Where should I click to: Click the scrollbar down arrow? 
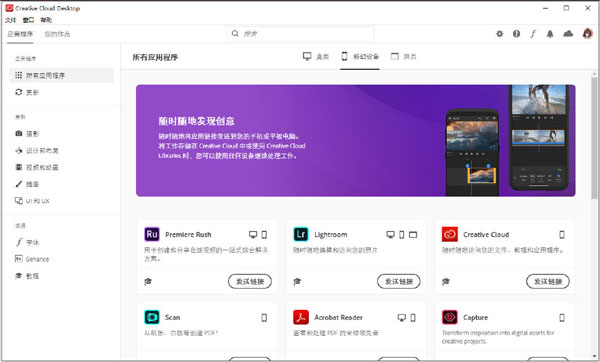coord(594,356)
